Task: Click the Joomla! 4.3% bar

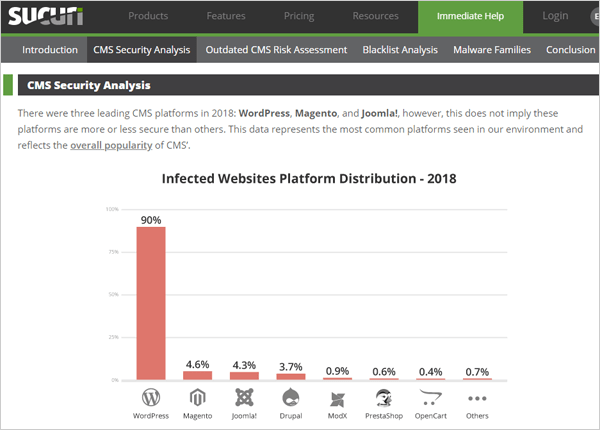Action: [244, 376]
